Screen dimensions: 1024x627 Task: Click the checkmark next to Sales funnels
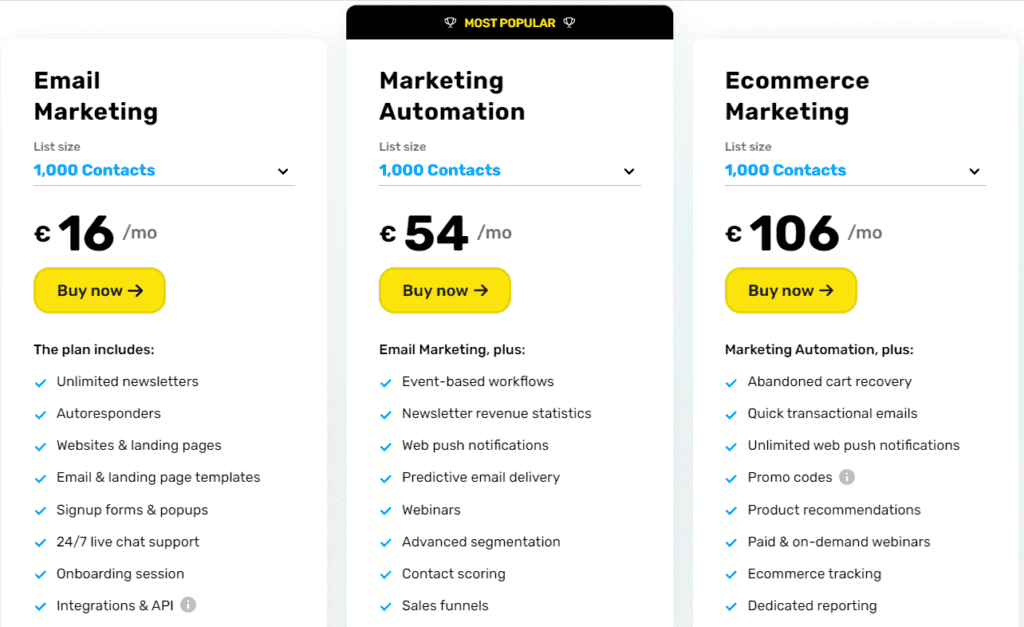coord(386,607)
